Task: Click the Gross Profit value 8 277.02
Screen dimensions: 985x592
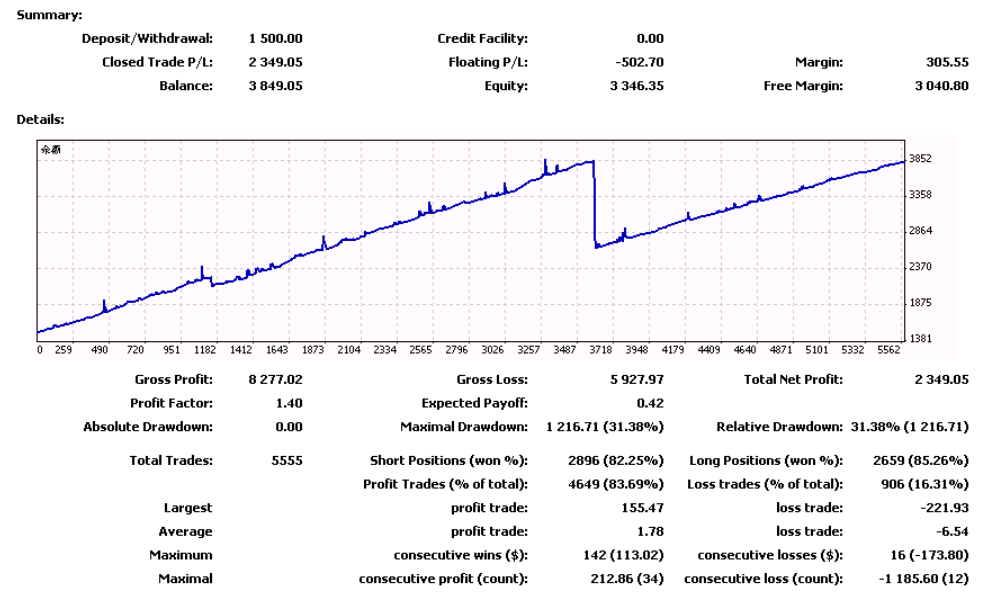Action: click(x=276, y=380)
